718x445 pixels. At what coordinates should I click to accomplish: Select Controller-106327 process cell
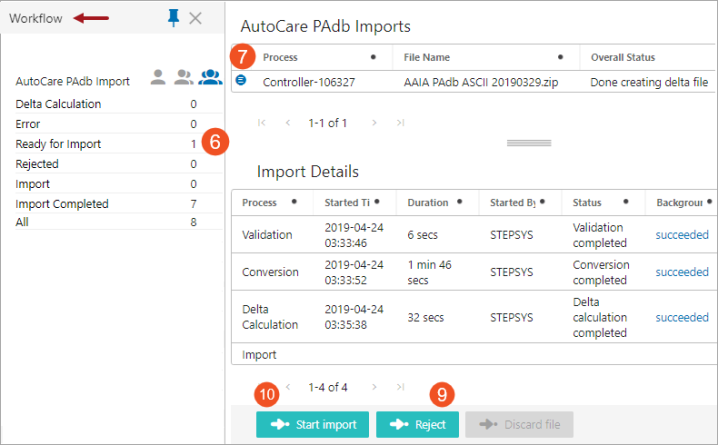click(x=309, y=82)
